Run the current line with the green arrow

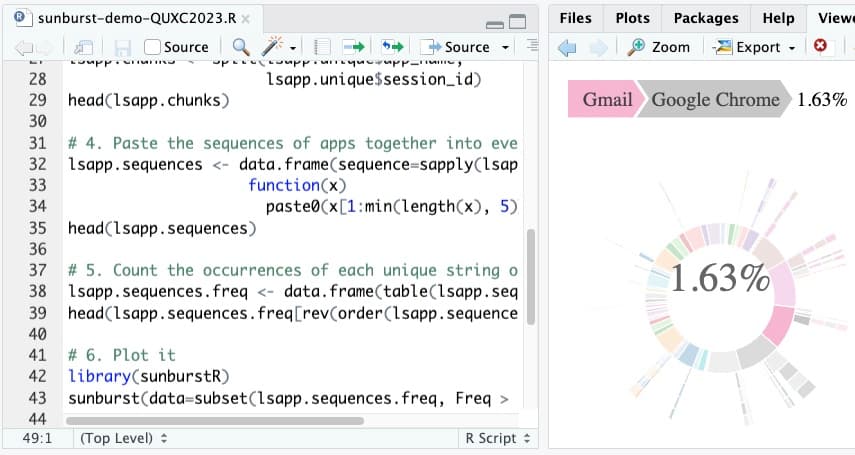pyautogui.click(x=352, y=47)
